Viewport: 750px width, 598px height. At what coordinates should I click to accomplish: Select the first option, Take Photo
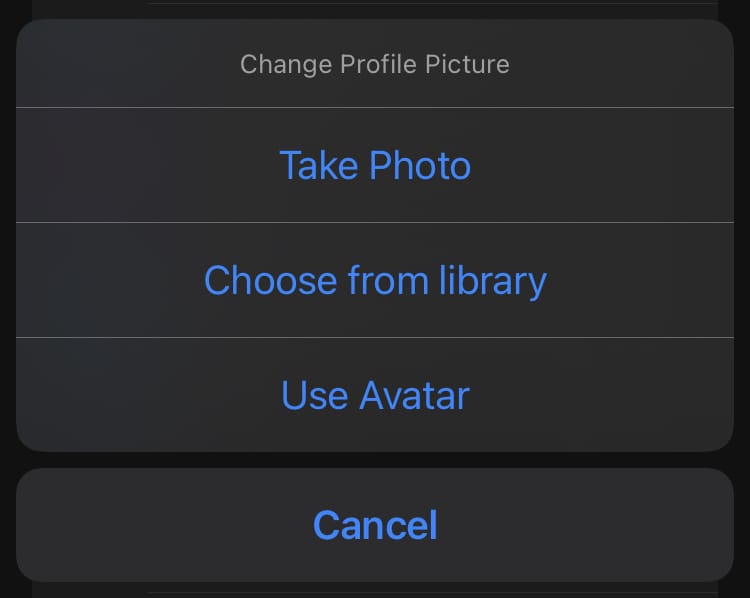point(375,165)
